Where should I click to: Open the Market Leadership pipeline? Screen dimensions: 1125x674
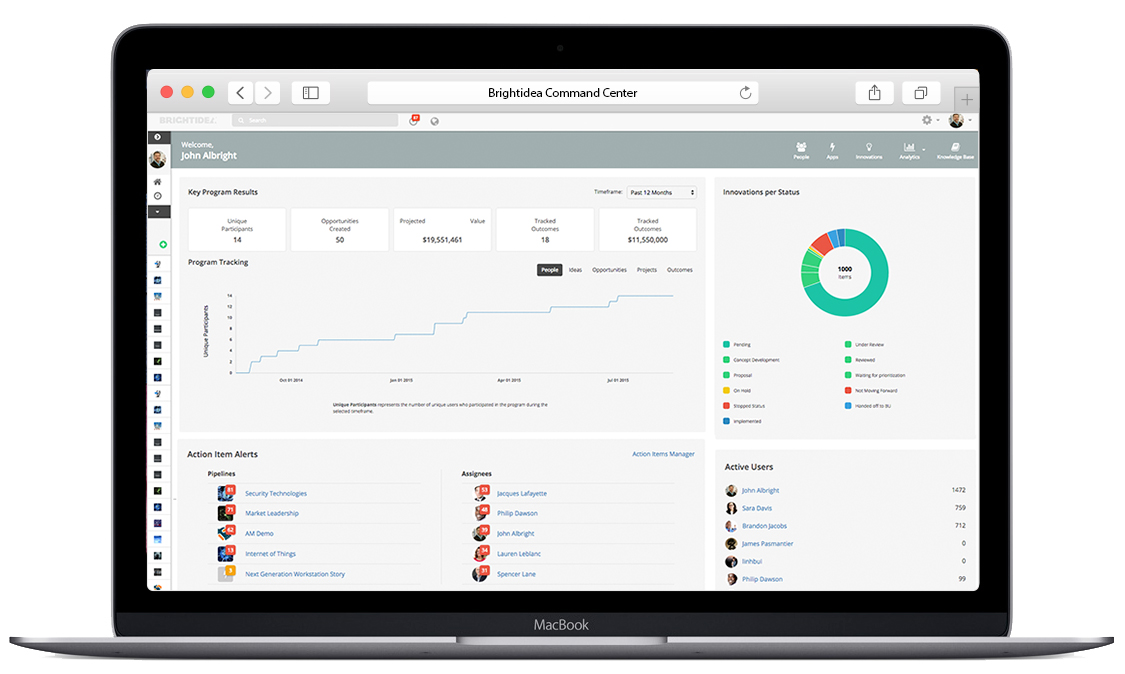[272, 513]
